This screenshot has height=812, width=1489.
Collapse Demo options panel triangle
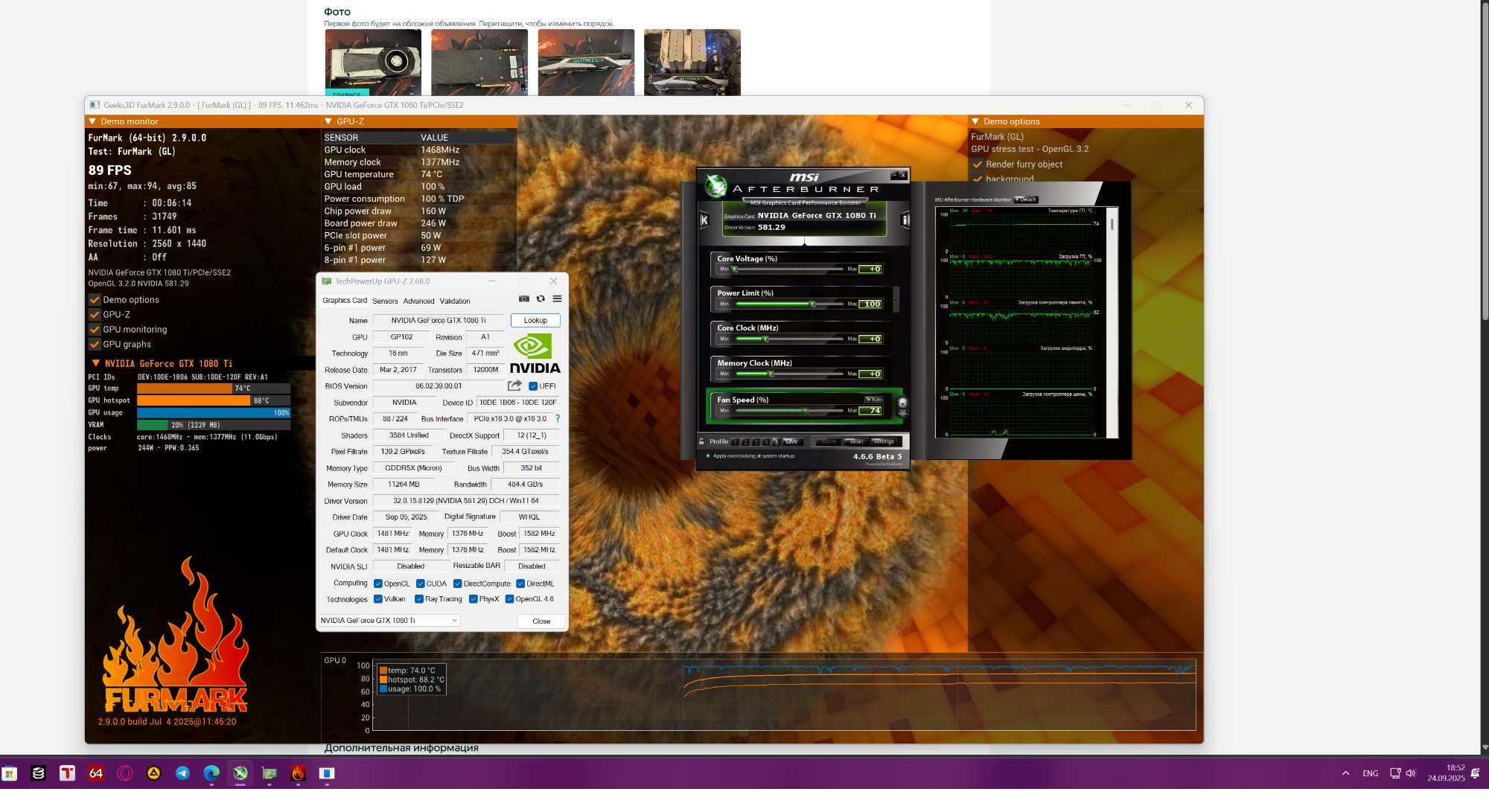coord(975,121)
